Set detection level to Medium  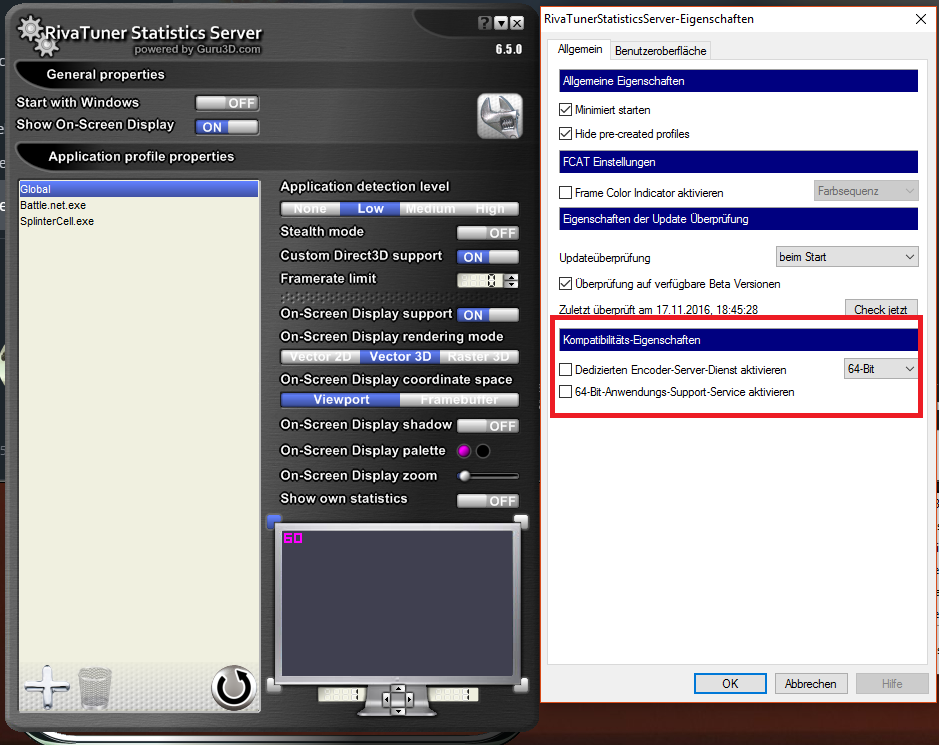click(x=430, y=209)
